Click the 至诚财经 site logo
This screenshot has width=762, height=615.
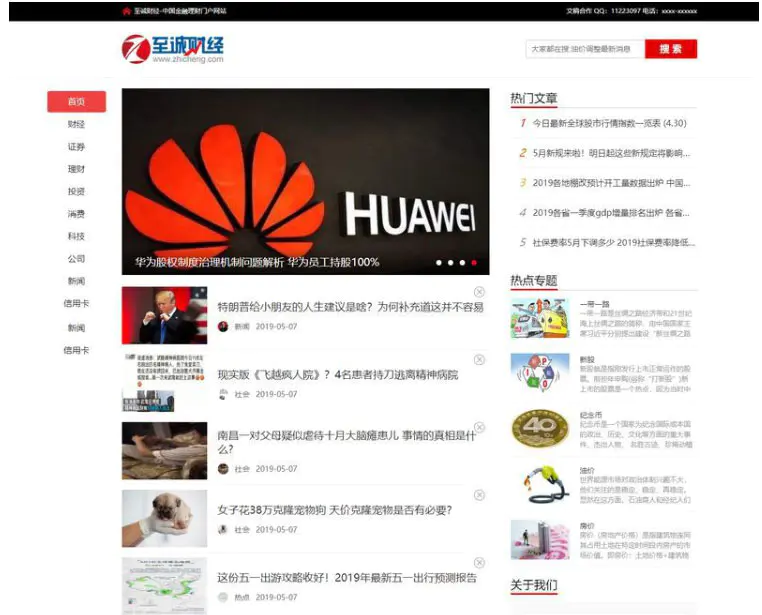tap(174, 48)
